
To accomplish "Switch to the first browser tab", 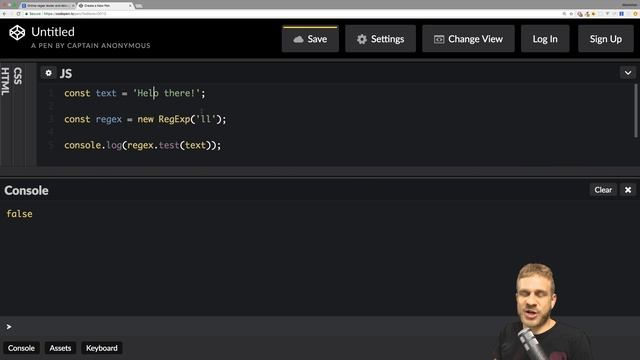I will pos(47,6).
